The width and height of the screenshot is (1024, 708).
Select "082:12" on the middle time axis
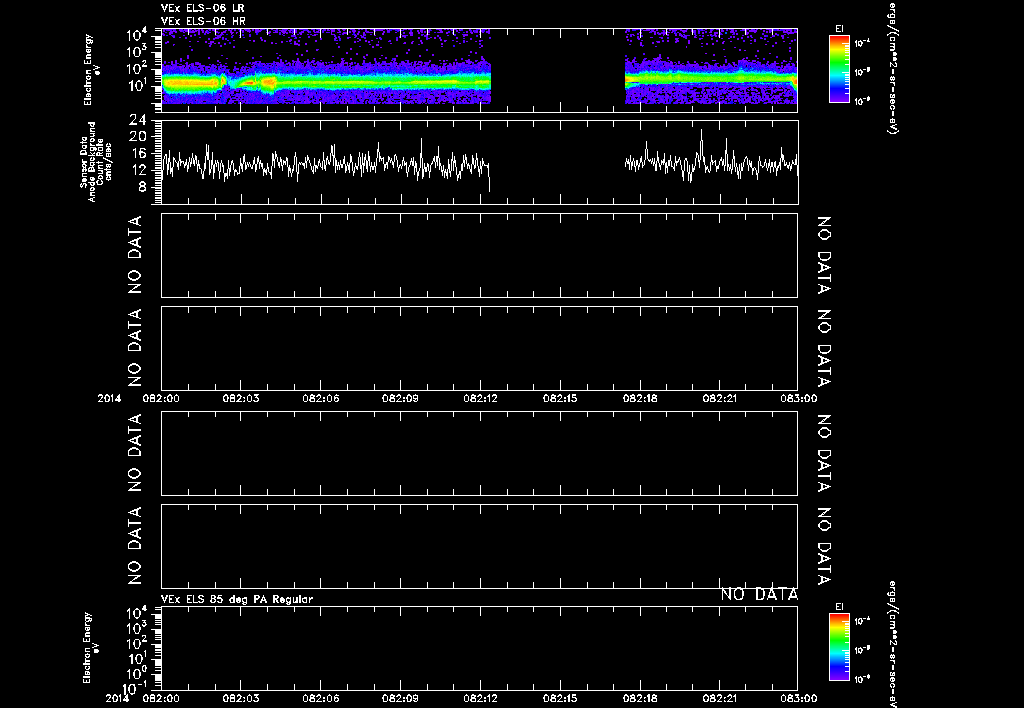[x=480, y=398]
